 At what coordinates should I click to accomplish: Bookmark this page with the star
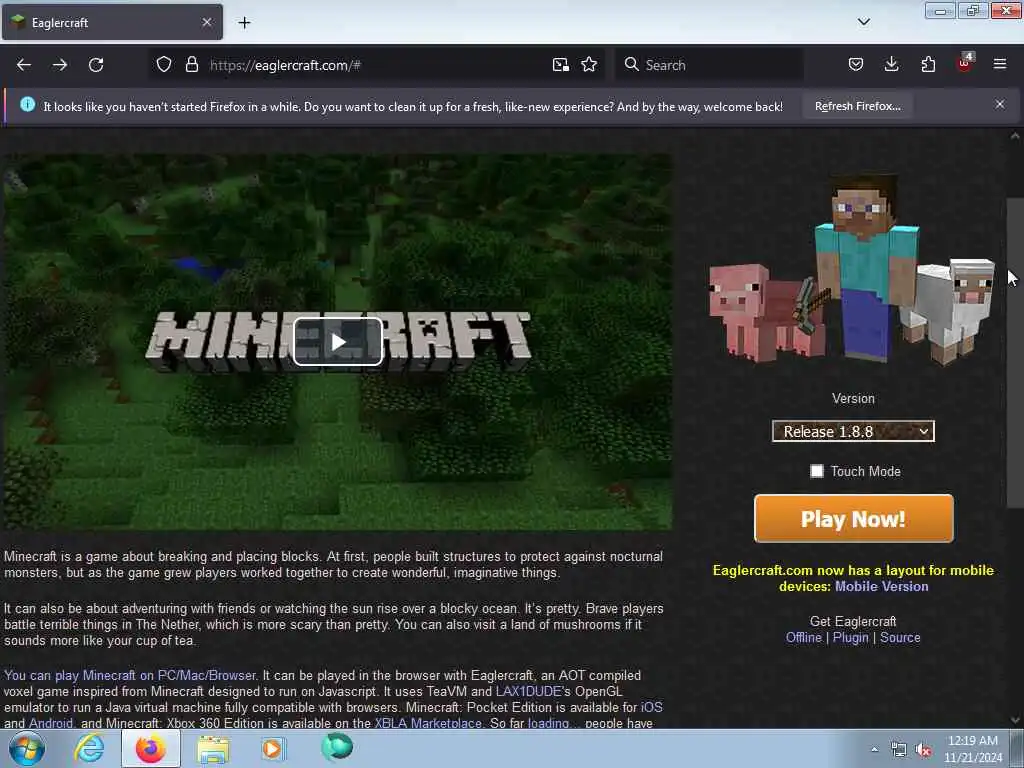589,65
